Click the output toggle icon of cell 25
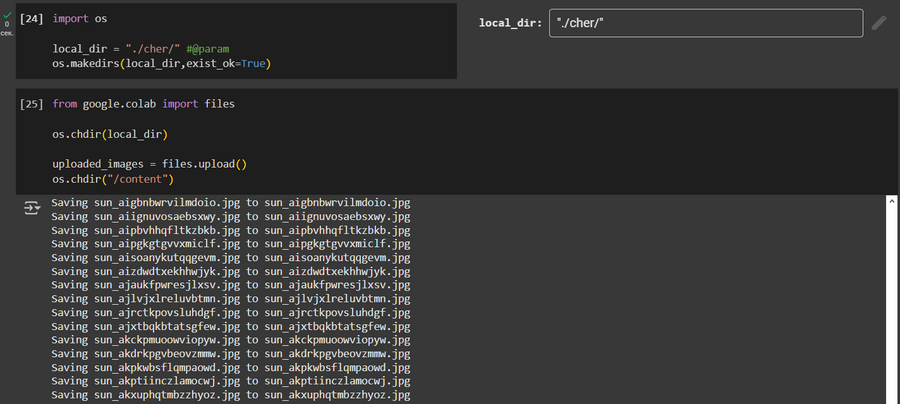This screenshot has height=404, width=900. coord(32,208)
